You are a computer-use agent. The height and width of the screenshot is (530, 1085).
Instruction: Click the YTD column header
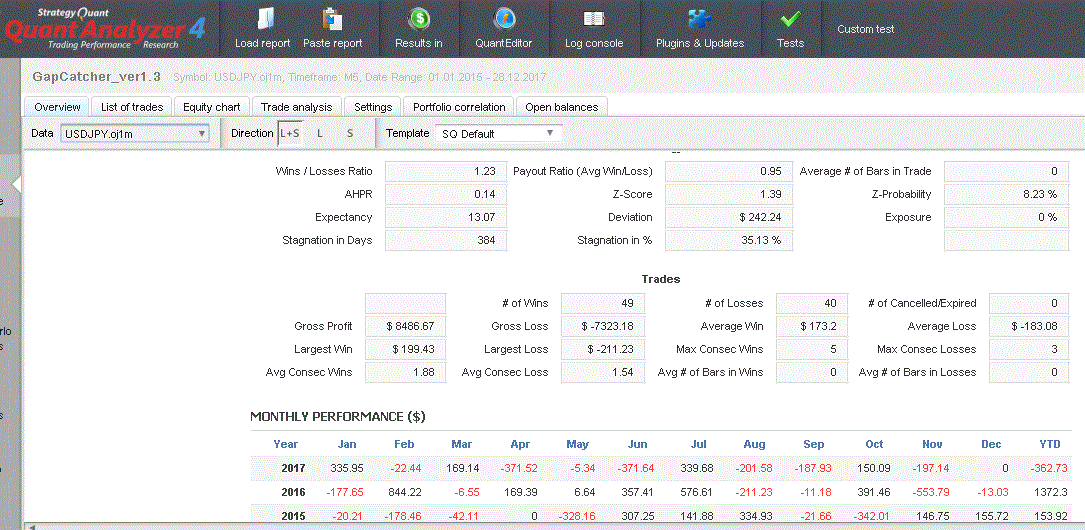tap(1049, 444)
